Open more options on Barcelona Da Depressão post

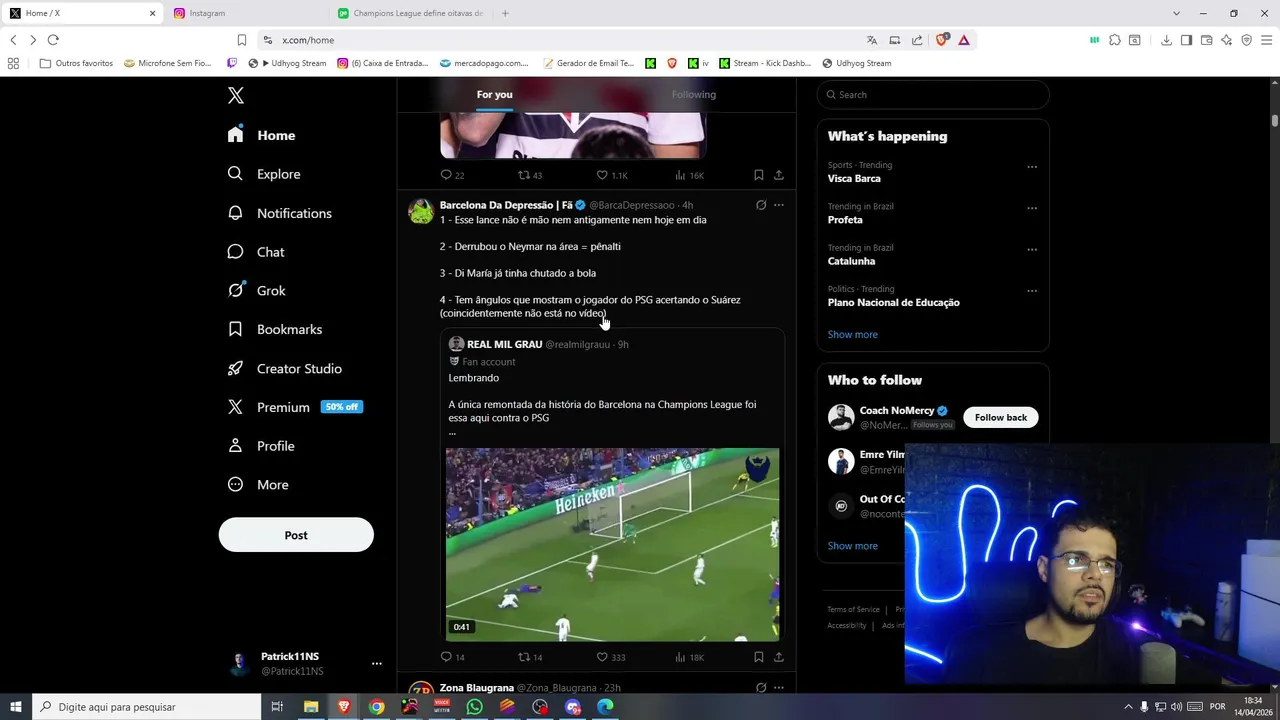779,205
